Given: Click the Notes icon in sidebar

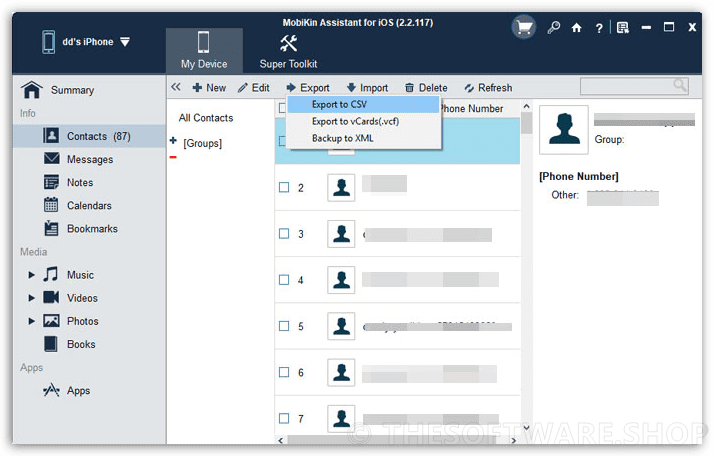Looking at the screenshot, I should click(x=51, y=182).
